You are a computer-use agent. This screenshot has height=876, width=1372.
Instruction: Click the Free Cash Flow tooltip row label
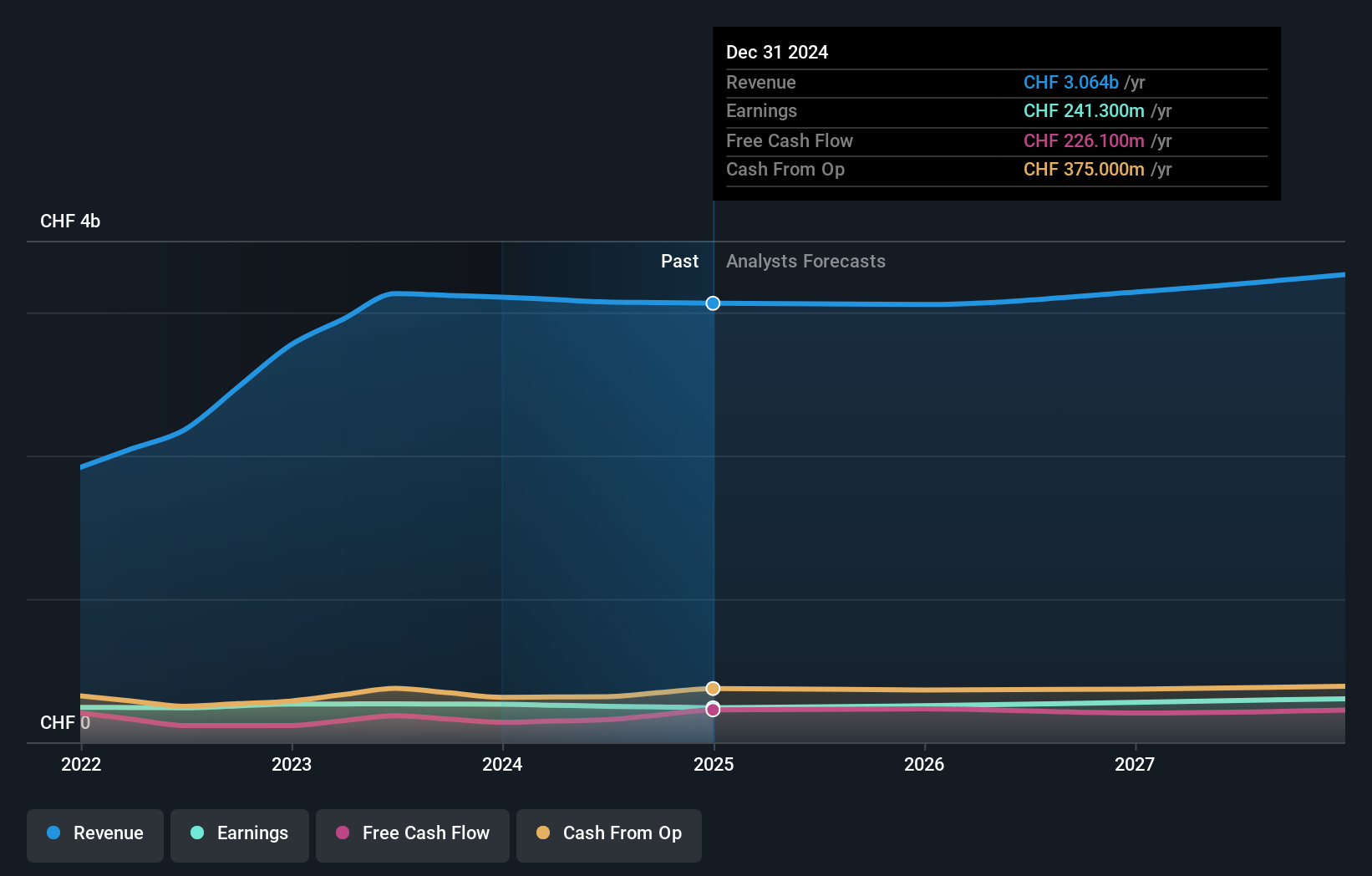click(x=790, y=140)
